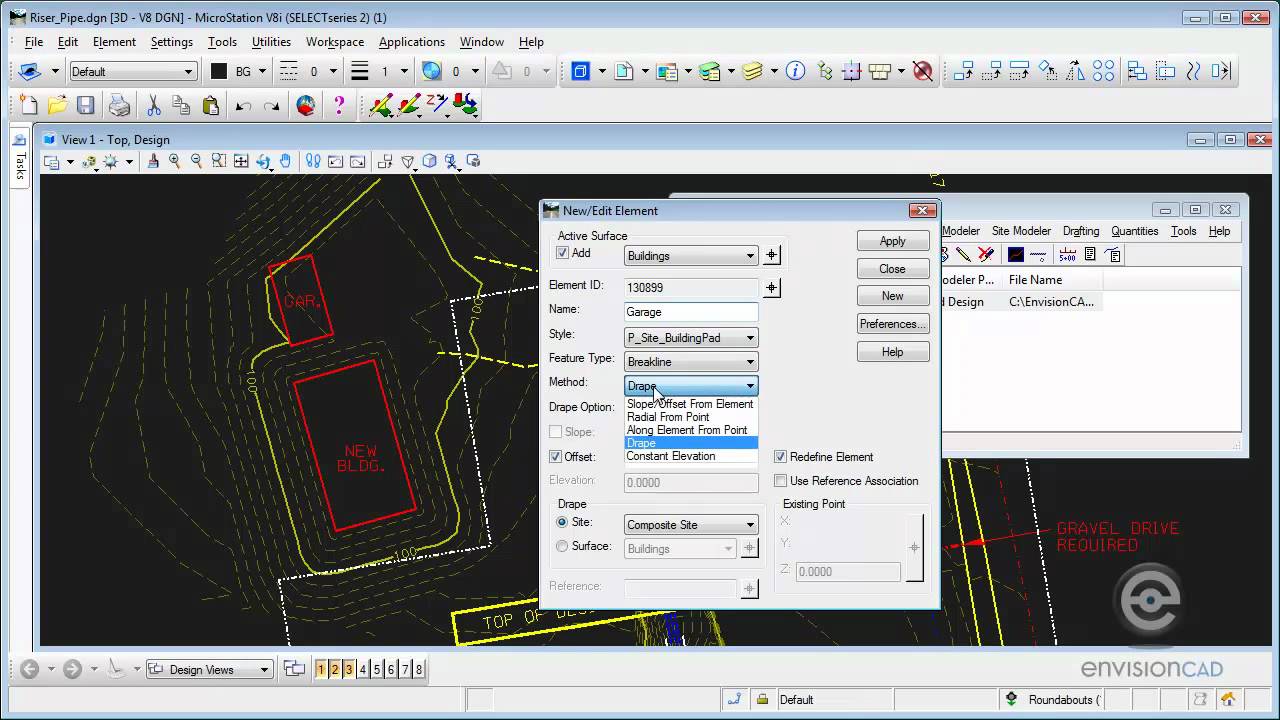Viewport: 1280px width, 720px height.
Task: Open a file using the folder icon
Action: [57, 105]
